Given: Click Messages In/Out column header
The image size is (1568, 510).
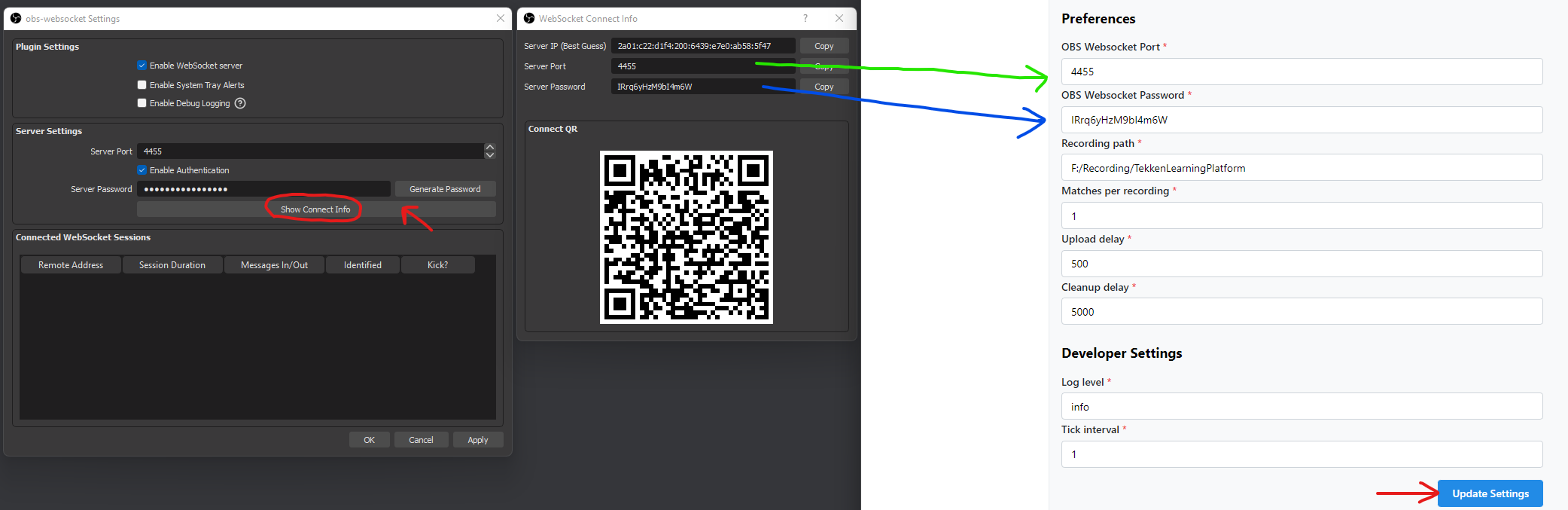Looking at the screenshot, I should click(274, 265).
